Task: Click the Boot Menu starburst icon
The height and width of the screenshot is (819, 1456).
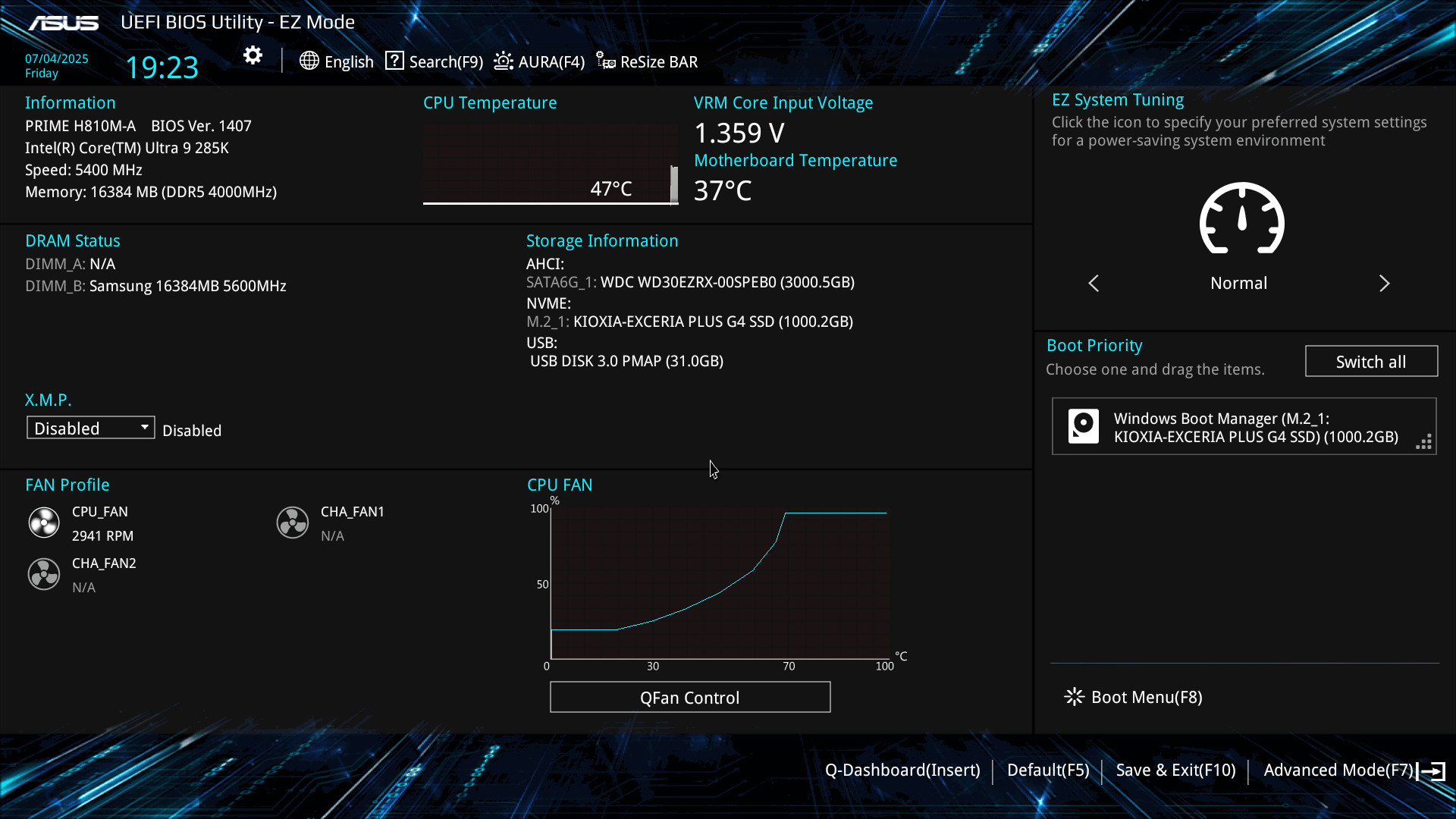Action: point(1074,697)
